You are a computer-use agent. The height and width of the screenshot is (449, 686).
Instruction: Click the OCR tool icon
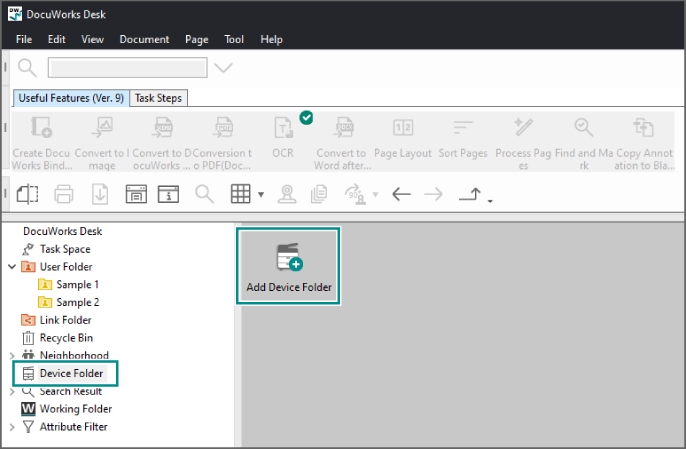pos(283,128)
